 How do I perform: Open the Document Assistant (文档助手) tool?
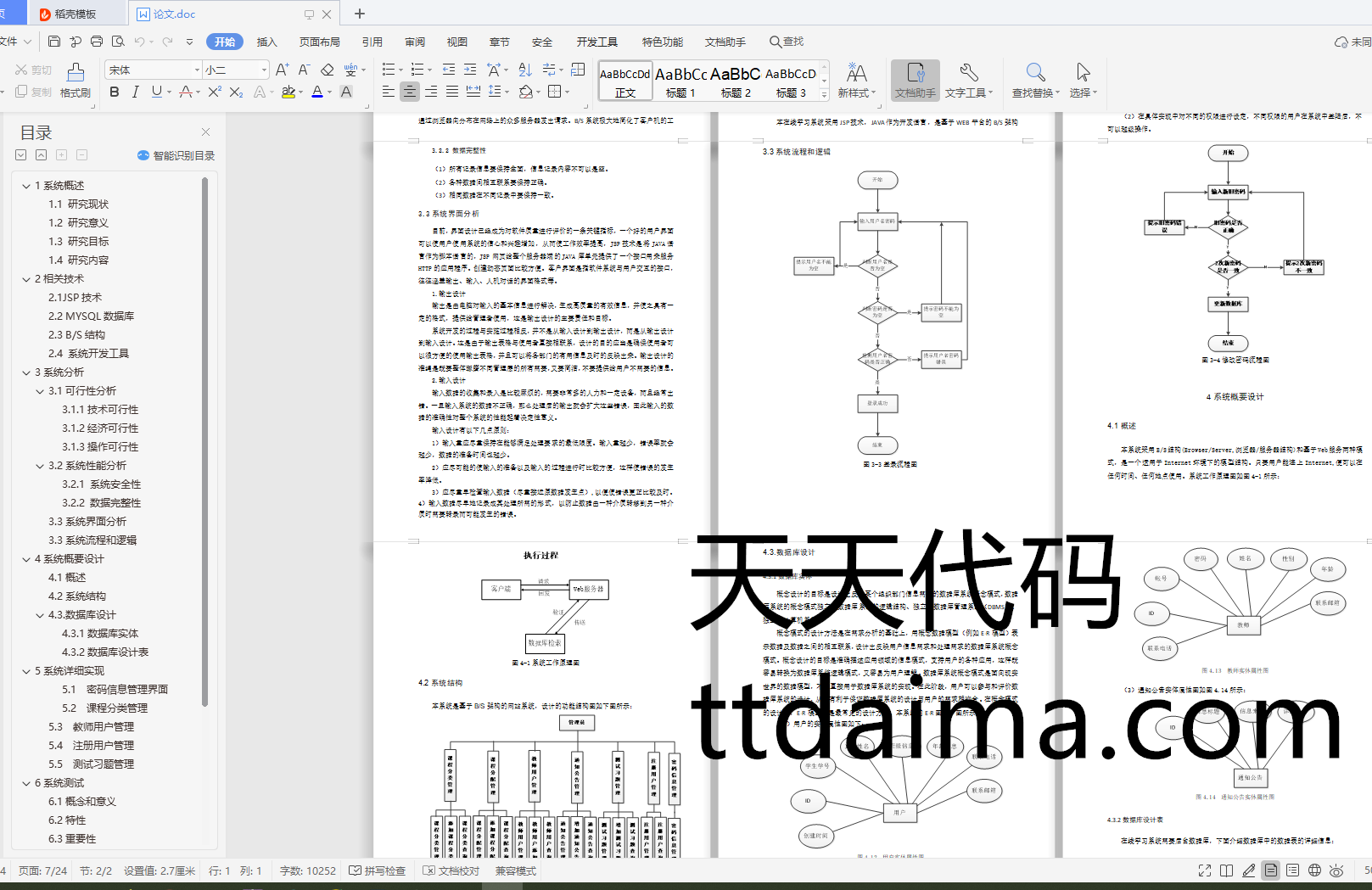(x=915, y=80)
